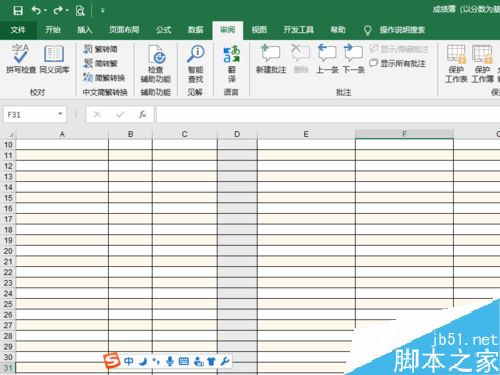500x375 pixels.
Task: Click the Sogou S logo on IME bar
Action: point(112,360)
